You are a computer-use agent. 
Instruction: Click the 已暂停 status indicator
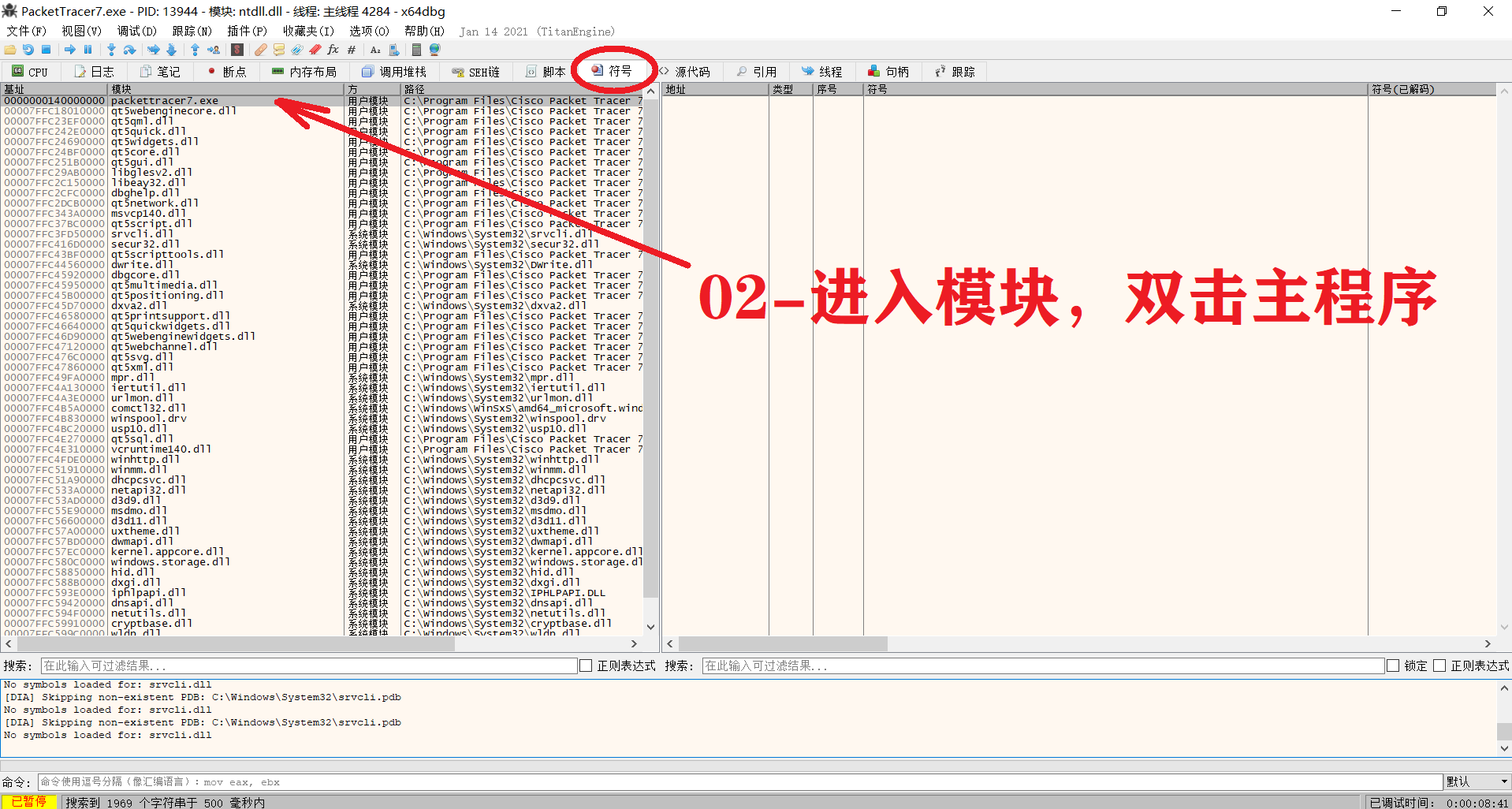point(28,802)
